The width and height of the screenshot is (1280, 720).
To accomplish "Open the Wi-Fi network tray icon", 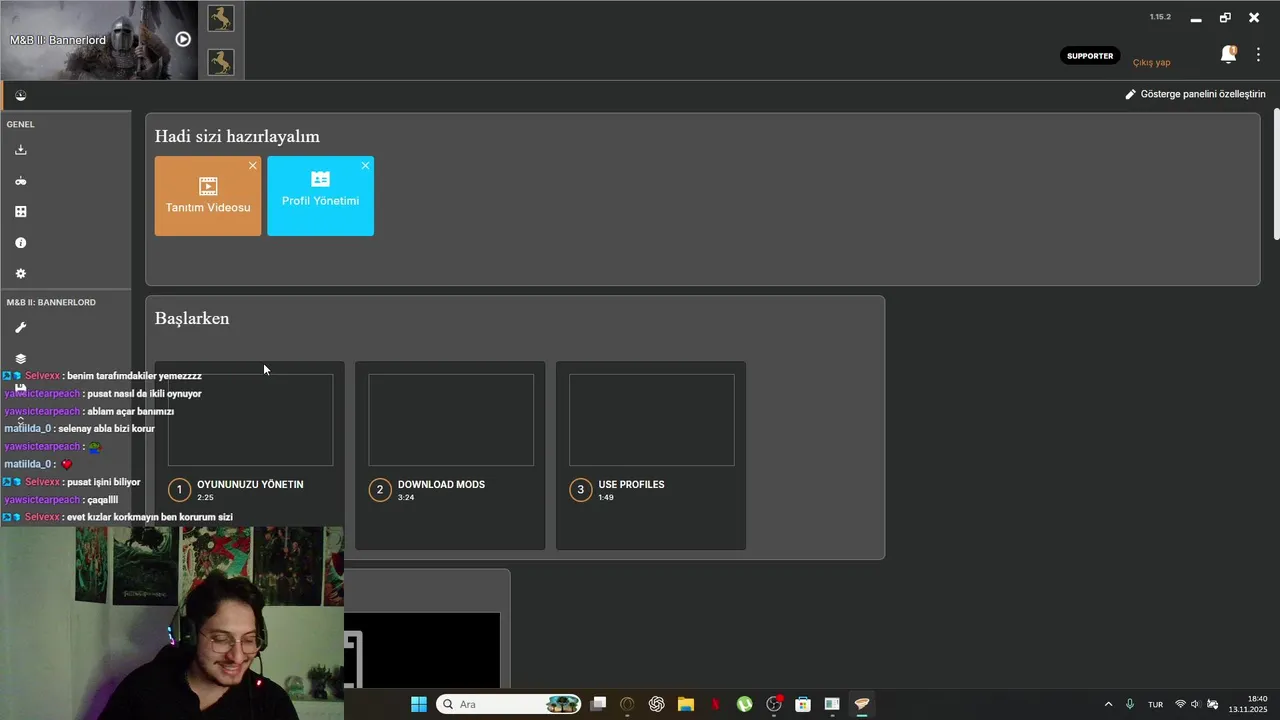I will [x=1181, y=704].
